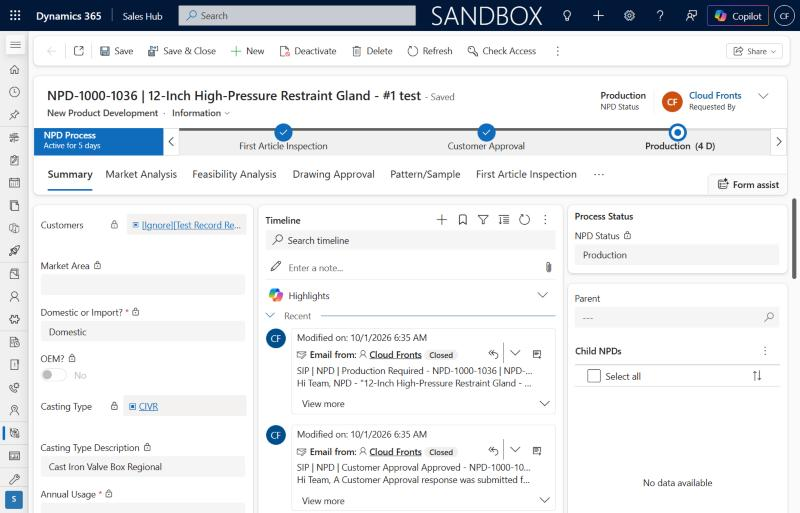
Task: Open the help question mark icon
Action: point(660,16)
